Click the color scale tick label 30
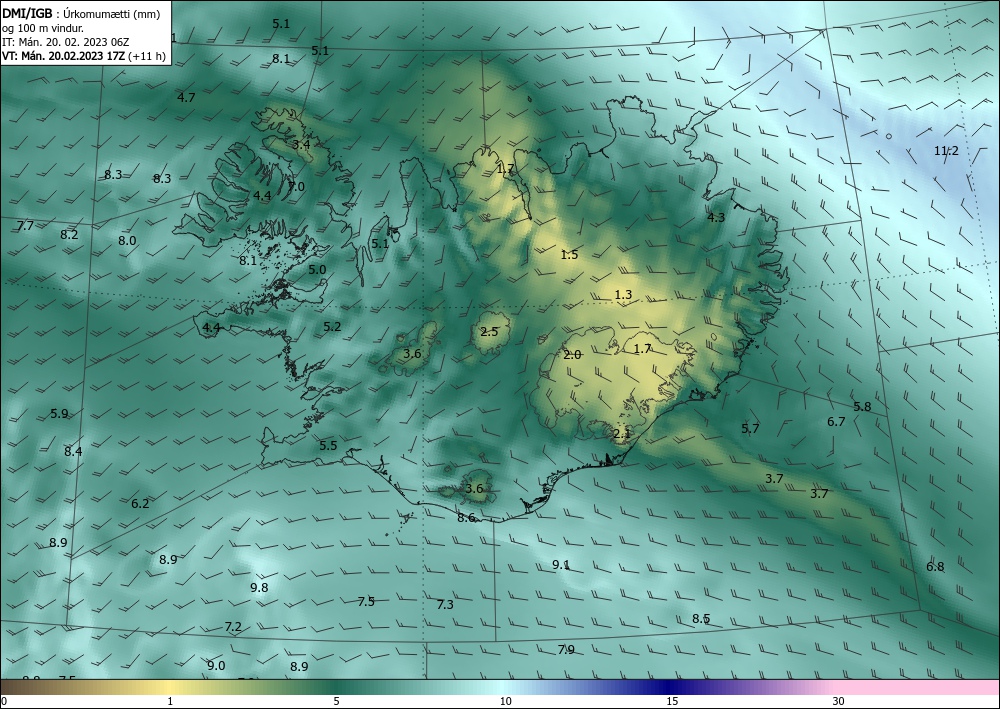Image resolution: width=1000 pixels, height=709 pixels. [x=839, y=701]
